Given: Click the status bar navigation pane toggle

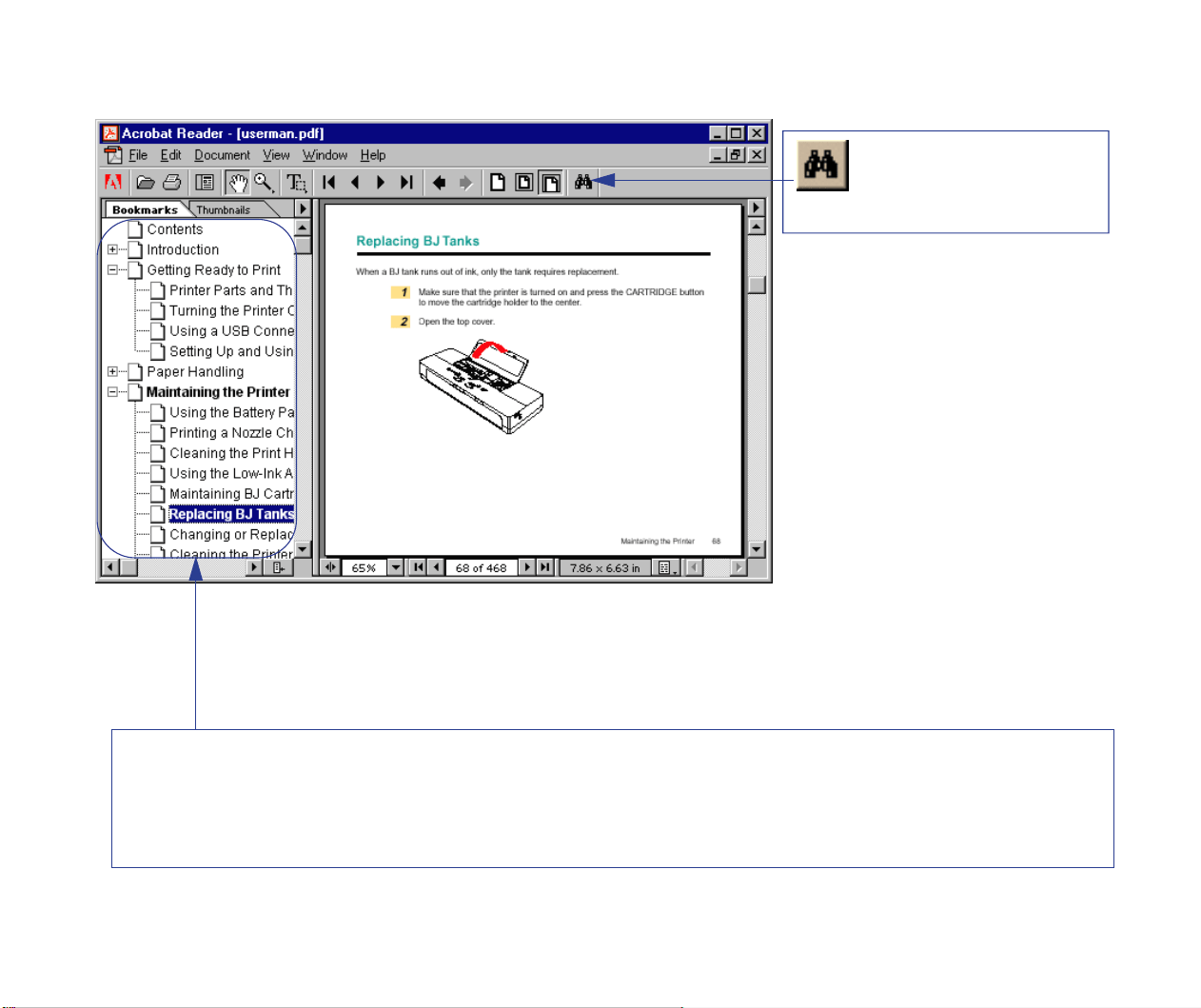Looking at the screenshot, I should [331, 567].
